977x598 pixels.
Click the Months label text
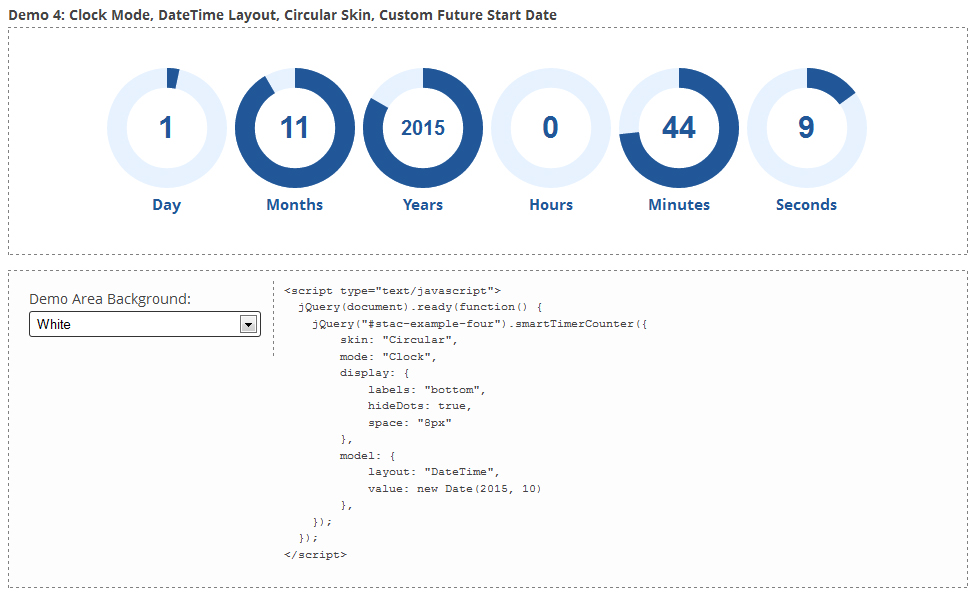tap(295, 205)
